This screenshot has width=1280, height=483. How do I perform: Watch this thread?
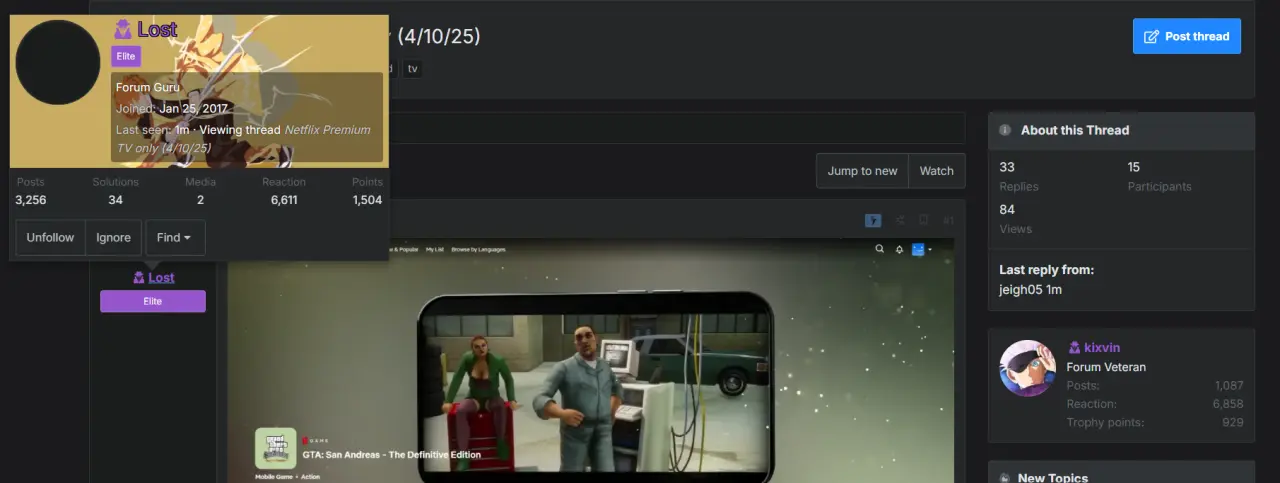point(937,171)
